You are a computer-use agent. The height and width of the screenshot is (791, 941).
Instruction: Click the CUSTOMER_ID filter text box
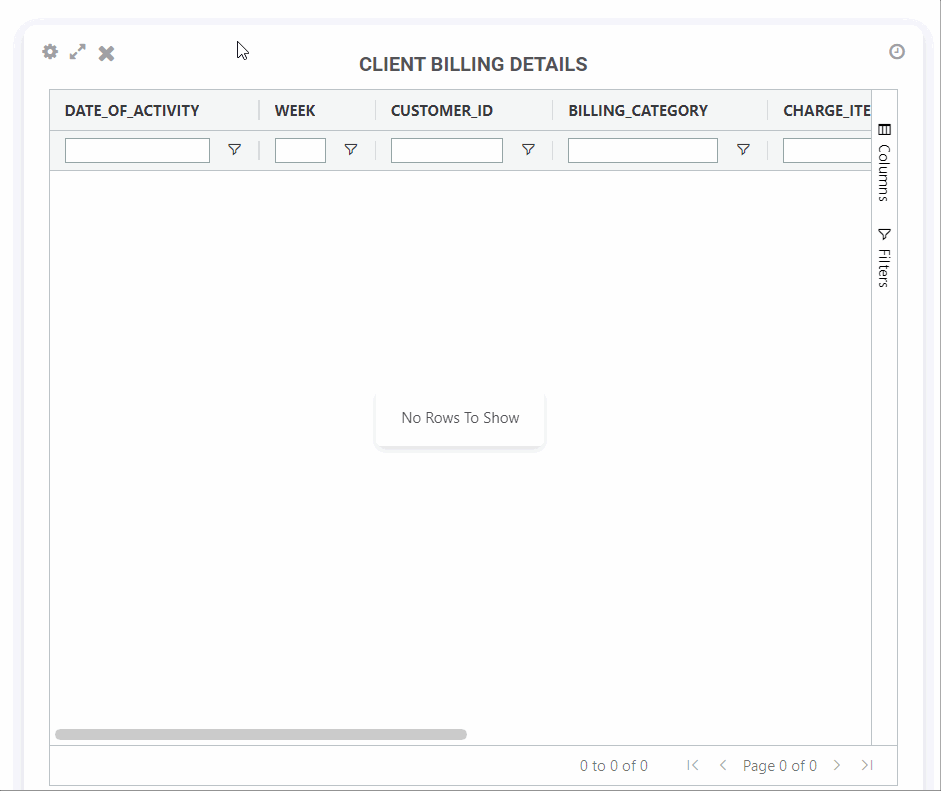(x=446, y=150)
